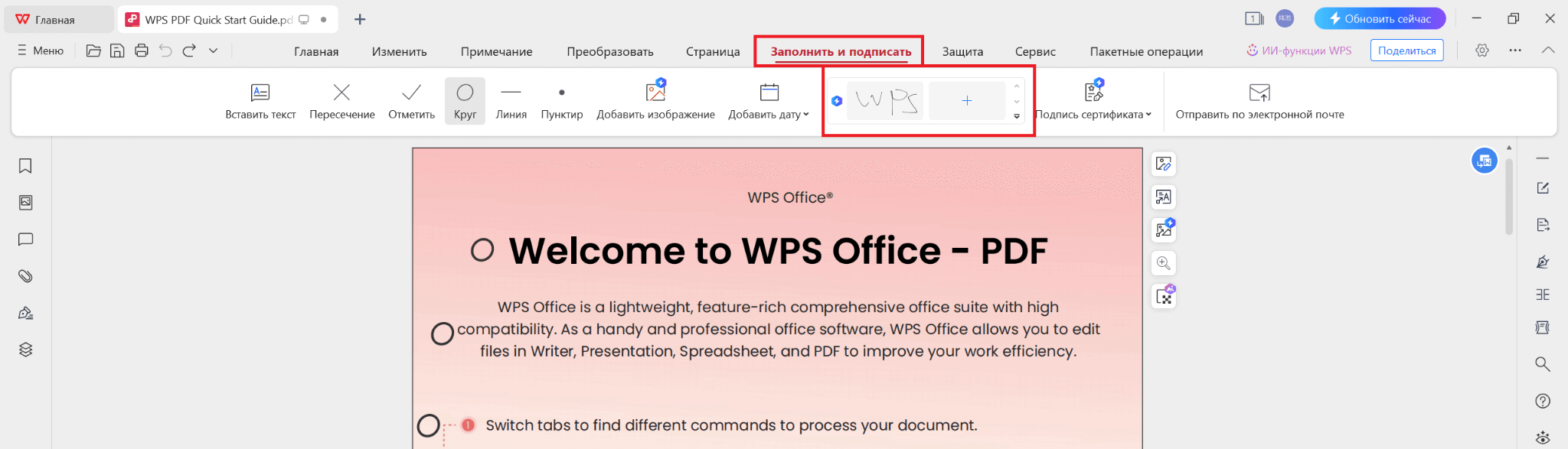Open Подпись сертификата dropdown
The width and height of the screenshot is (1568, 449).
pyautogui.click(x=1093, y=102)
